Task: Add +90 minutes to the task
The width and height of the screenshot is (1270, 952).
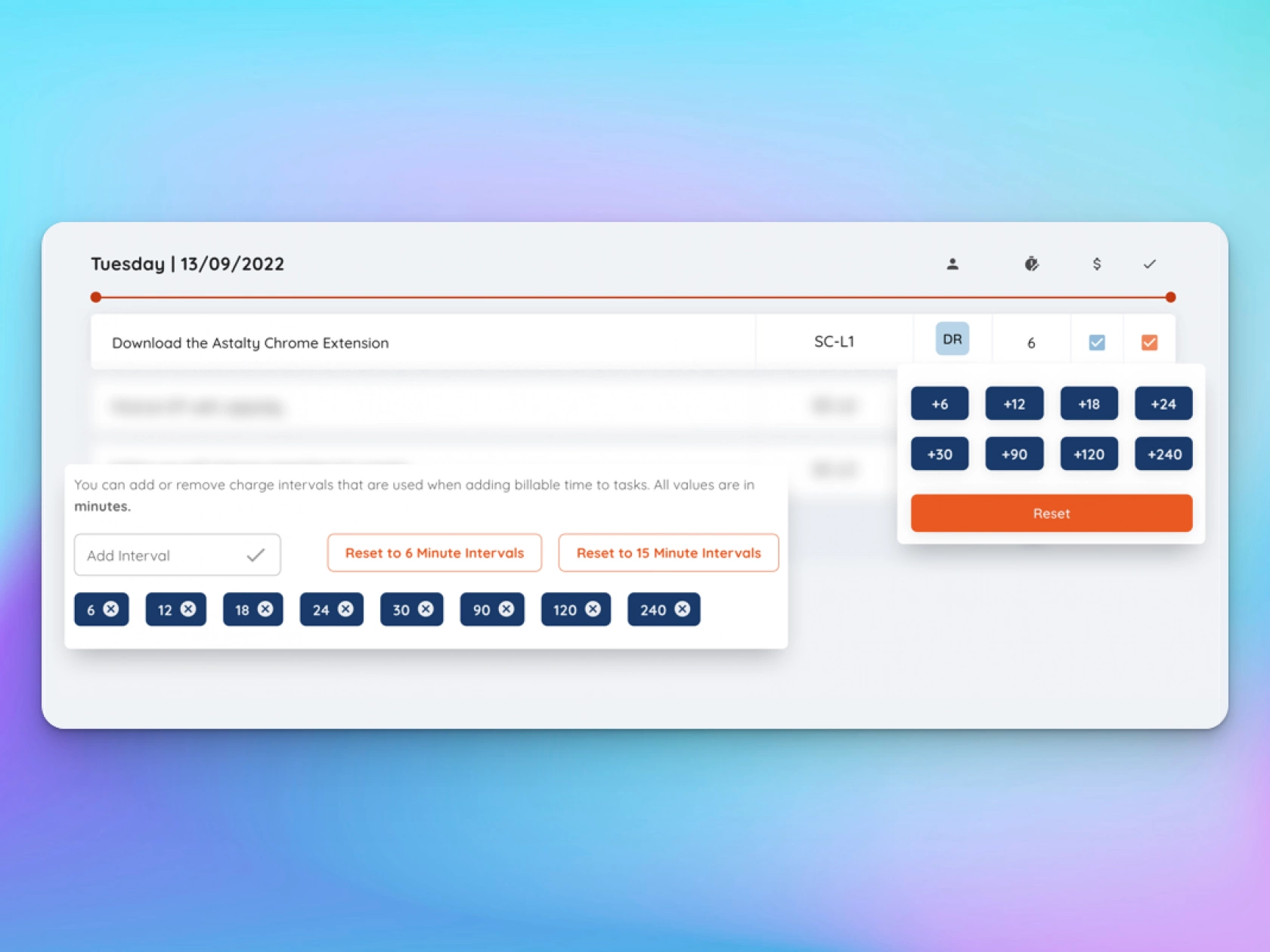Action: [1014, 454]
